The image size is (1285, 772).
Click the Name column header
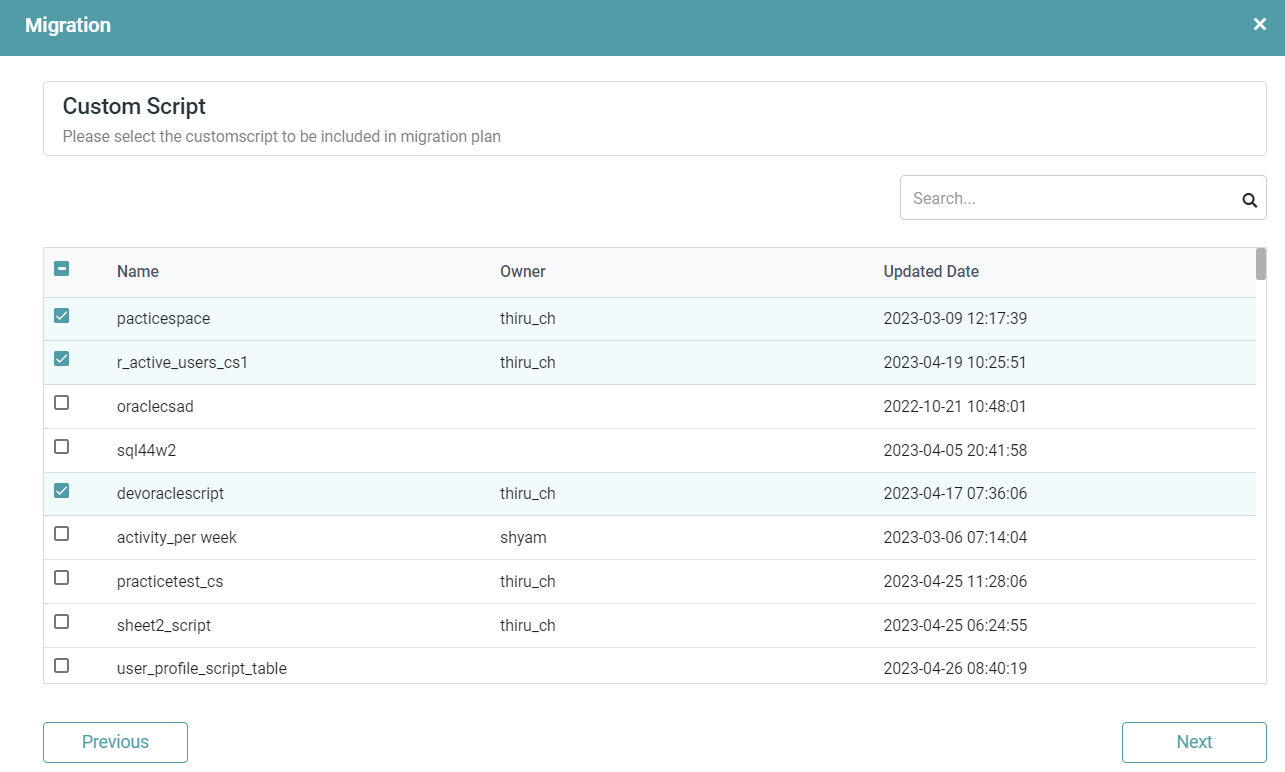138,272
